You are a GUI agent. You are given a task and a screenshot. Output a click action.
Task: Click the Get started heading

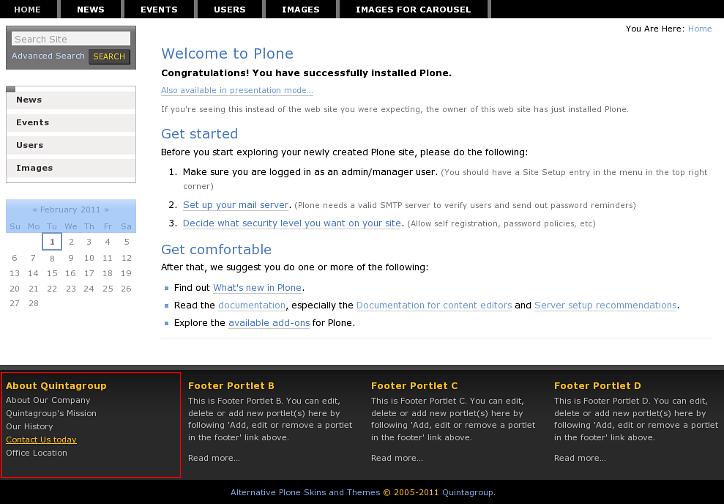tap(199, 133)
